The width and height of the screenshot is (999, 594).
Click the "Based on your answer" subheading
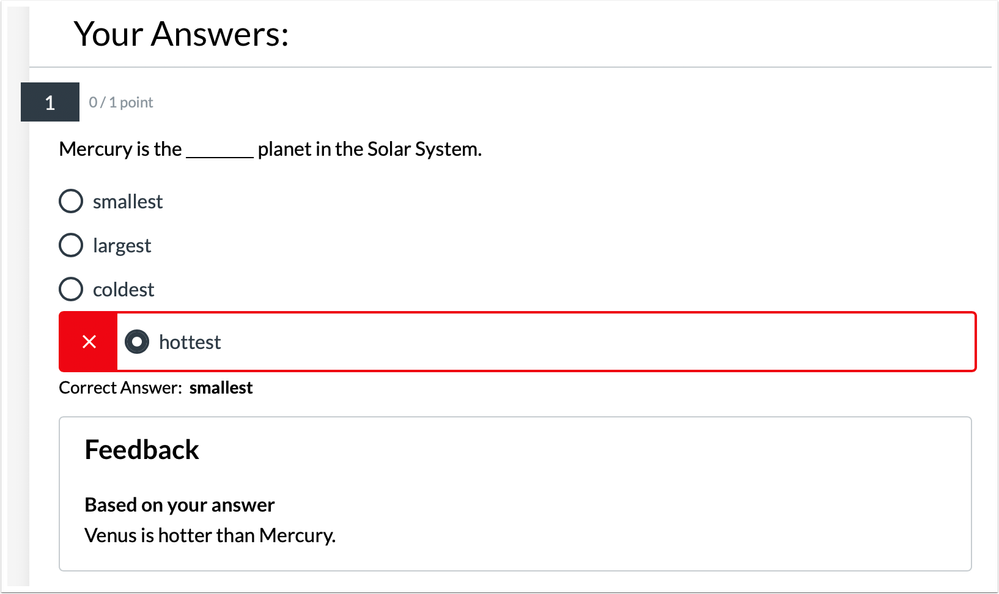179,505
